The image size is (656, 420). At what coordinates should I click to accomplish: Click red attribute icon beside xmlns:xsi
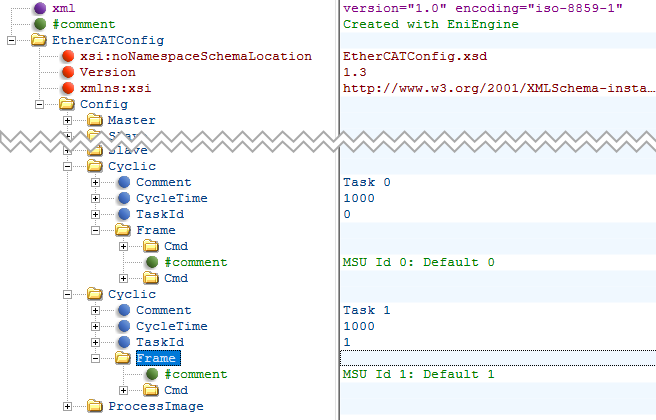(68, 88)
